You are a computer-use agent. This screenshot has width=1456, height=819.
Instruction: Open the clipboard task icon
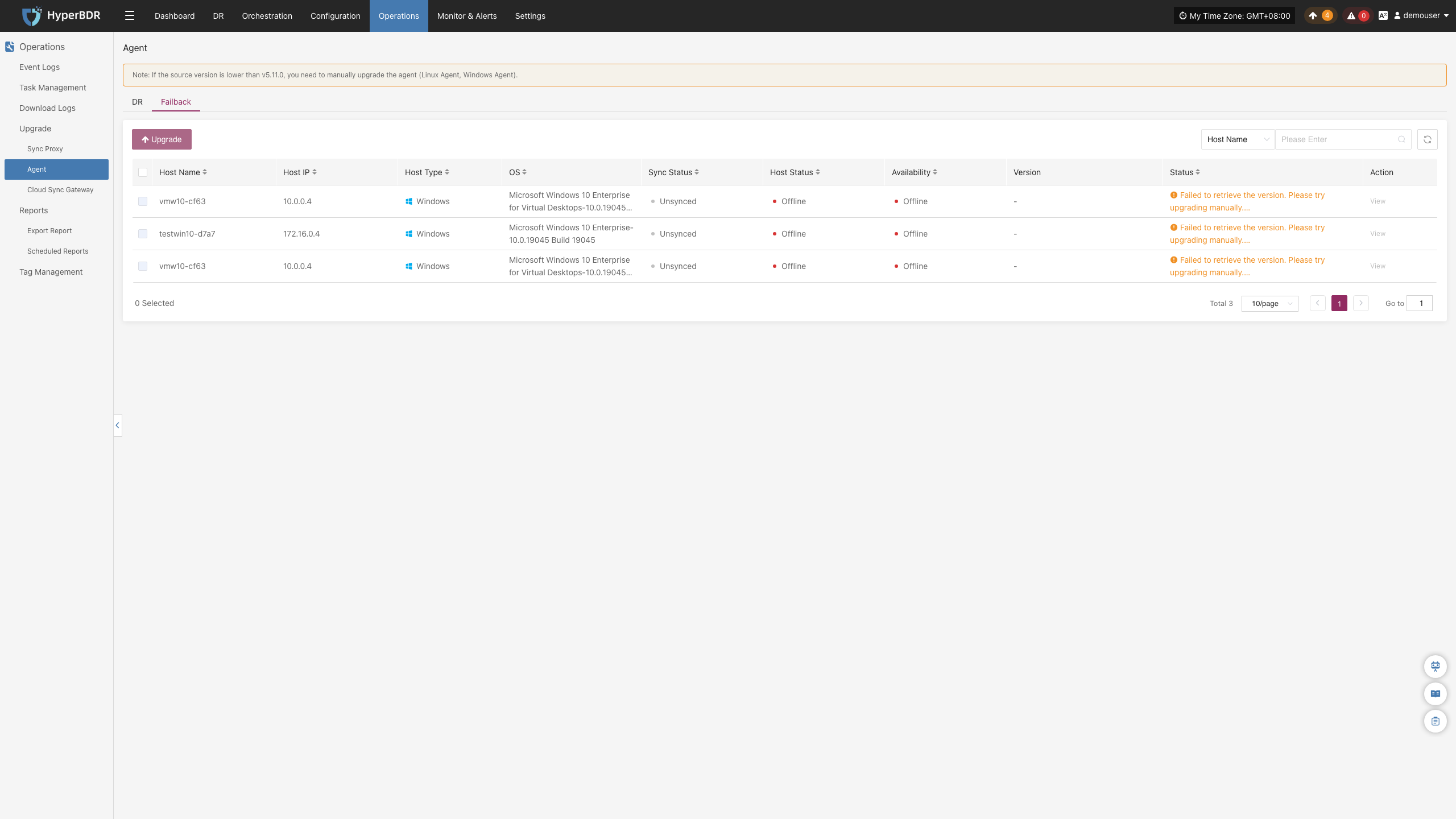[x=1436, y=721]
